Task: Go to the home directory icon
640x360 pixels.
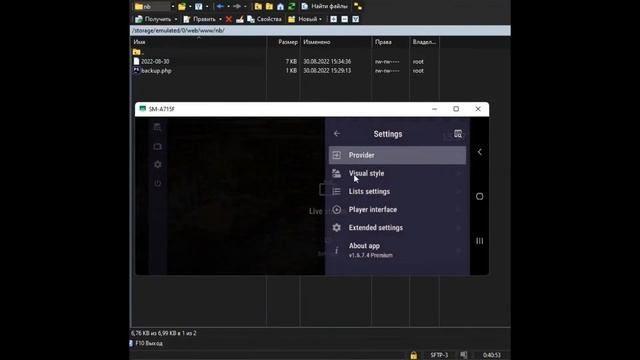Action: click(x=280, y=6)
